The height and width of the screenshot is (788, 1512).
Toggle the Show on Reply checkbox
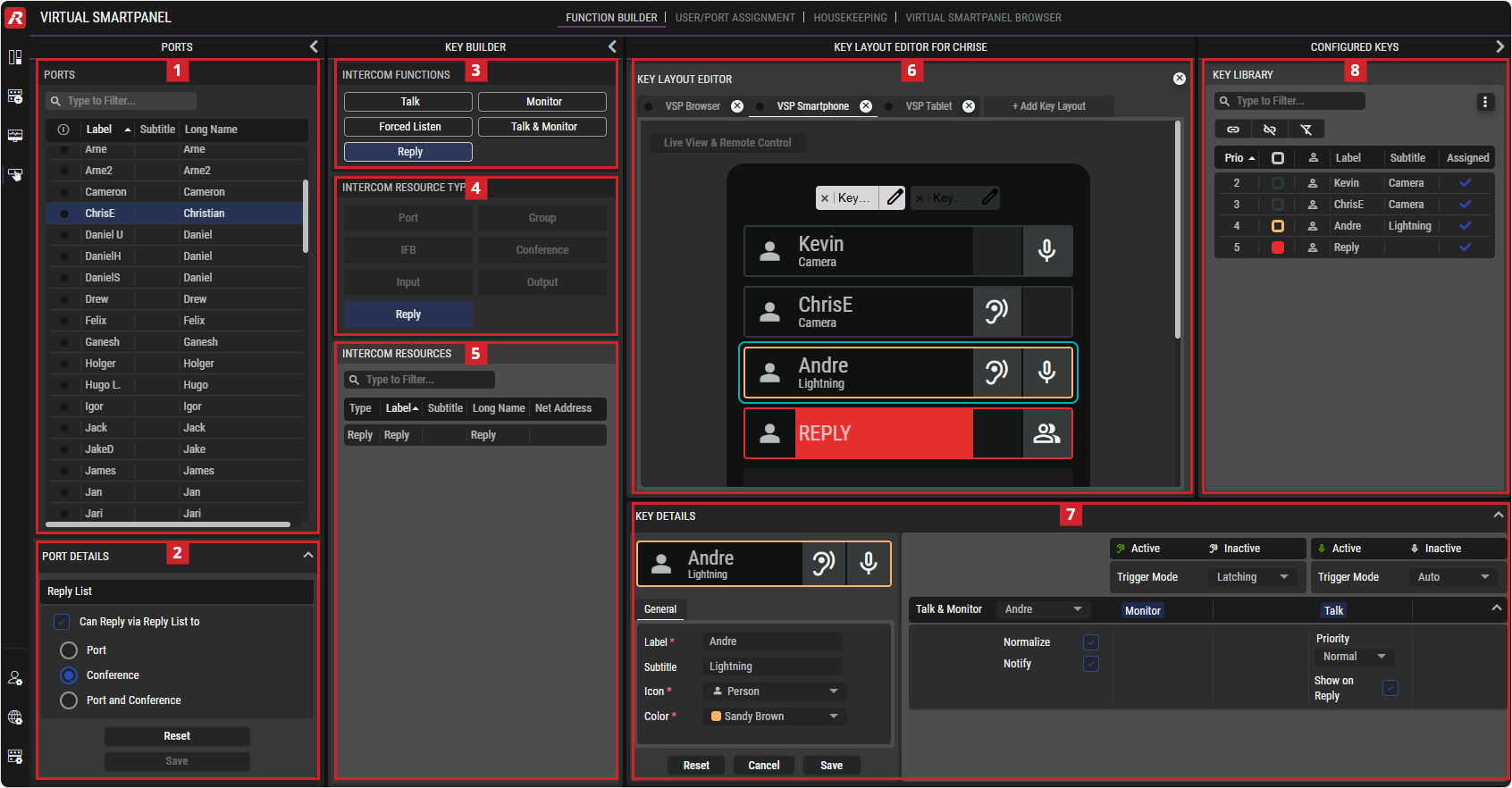pyautogui.click(x=1390, y=688)
